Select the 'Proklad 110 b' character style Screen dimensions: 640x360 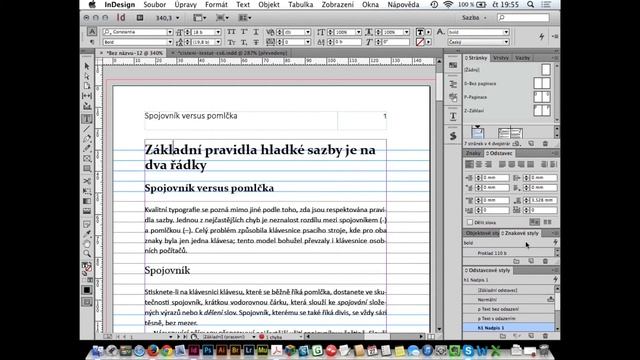(x=509, y=253)
